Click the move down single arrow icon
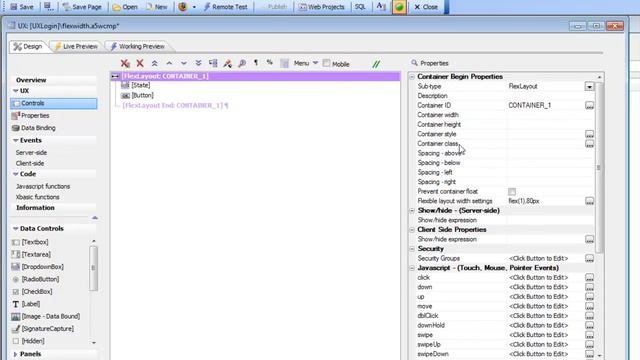The image size is (640, 360). [184, 63]
